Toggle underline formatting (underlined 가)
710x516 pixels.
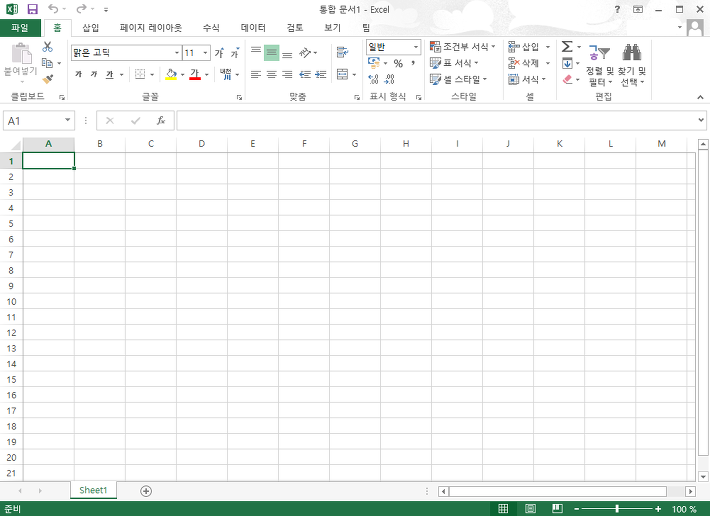110,74
